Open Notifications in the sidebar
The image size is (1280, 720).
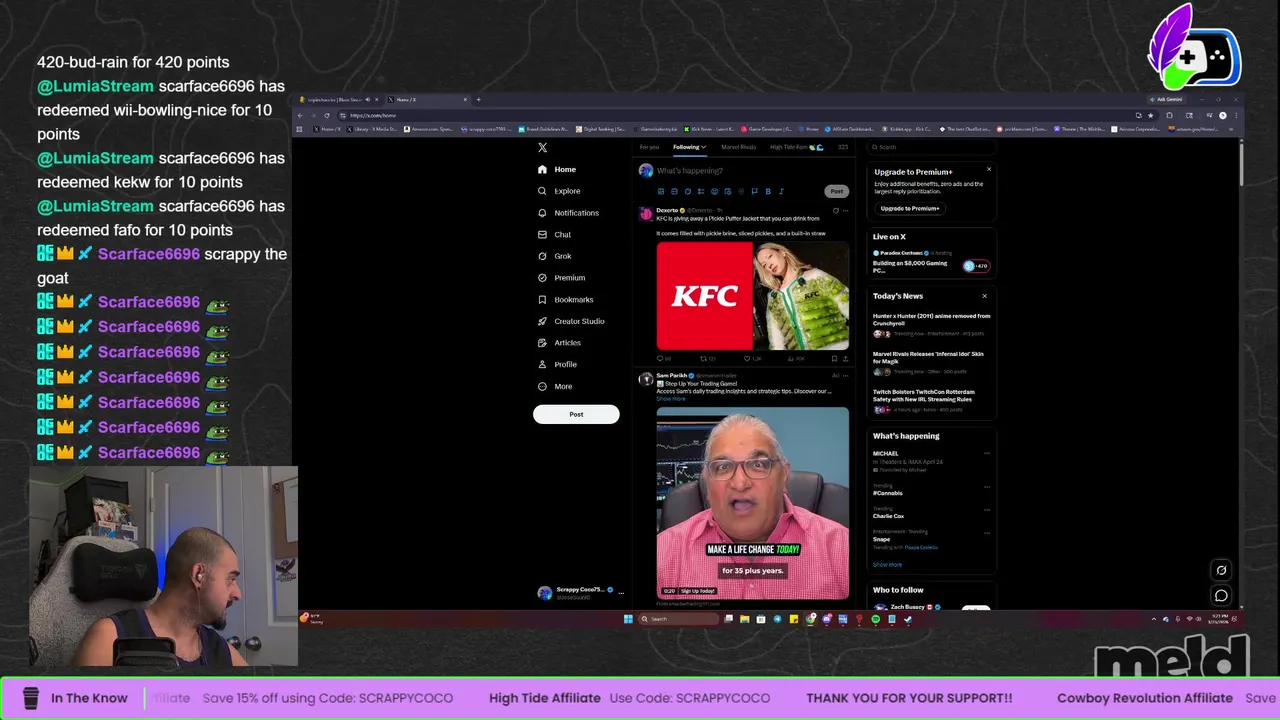(568, 213)
